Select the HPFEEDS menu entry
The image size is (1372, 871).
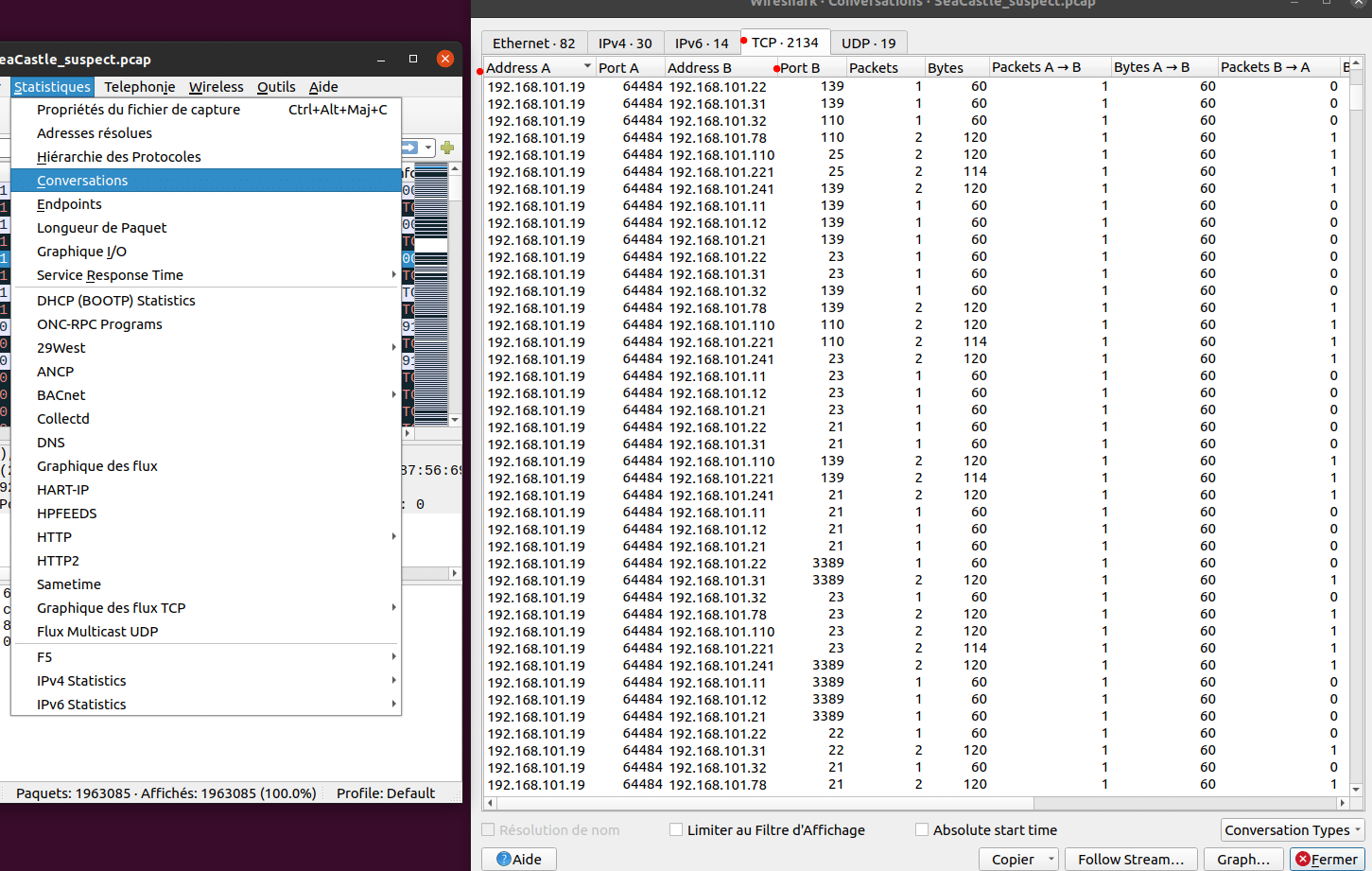206,514
